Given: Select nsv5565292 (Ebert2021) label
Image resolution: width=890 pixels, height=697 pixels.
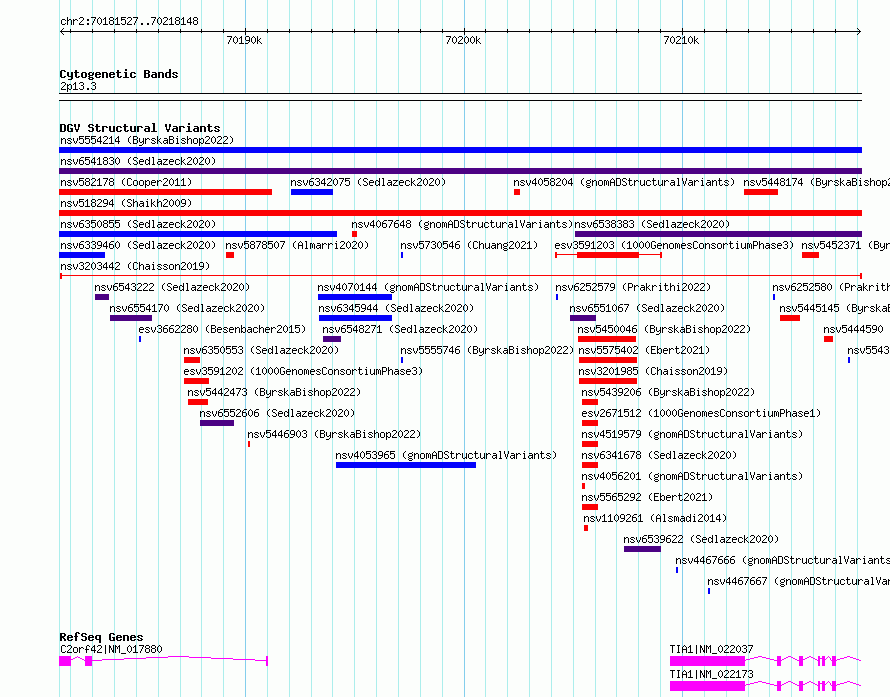Looking at the screenshot, I should [x=647, y=497].
